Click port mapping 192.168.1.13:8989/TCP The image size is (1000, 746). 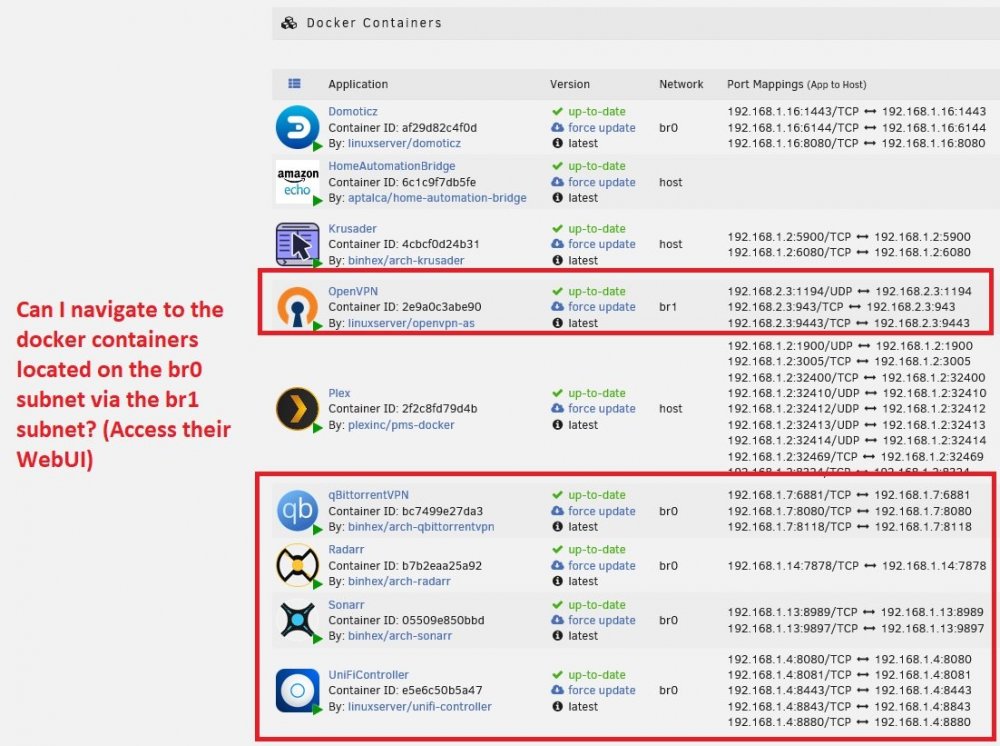[x=792, y=612]
